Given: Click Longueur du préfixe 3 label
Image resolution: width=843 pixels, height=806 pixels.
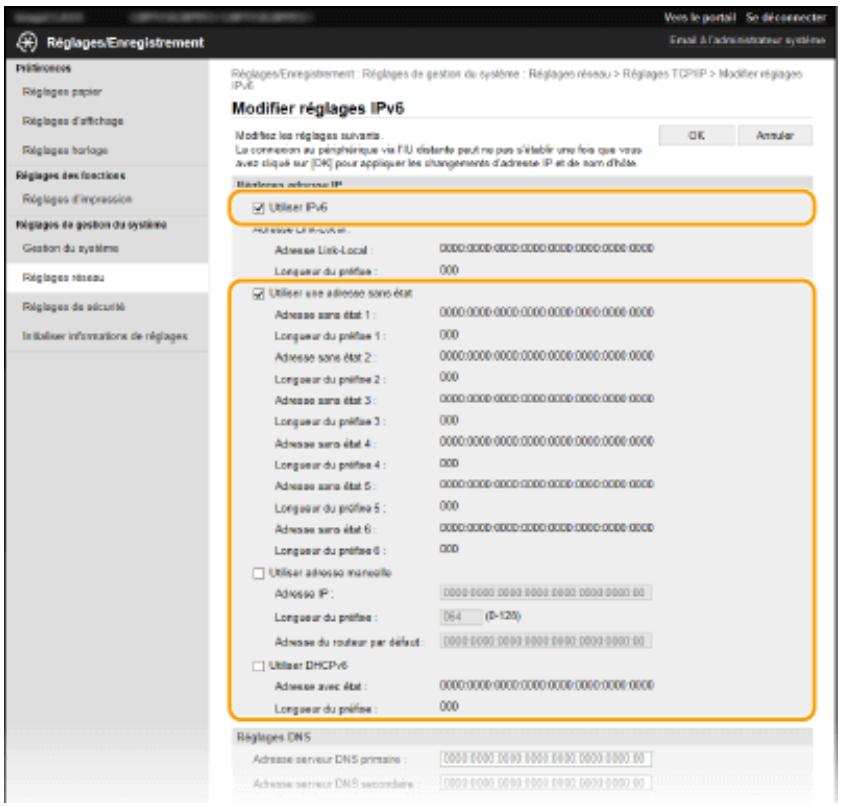Looking at the screenshot, I should pyautogui.click(x=330, y=422).
